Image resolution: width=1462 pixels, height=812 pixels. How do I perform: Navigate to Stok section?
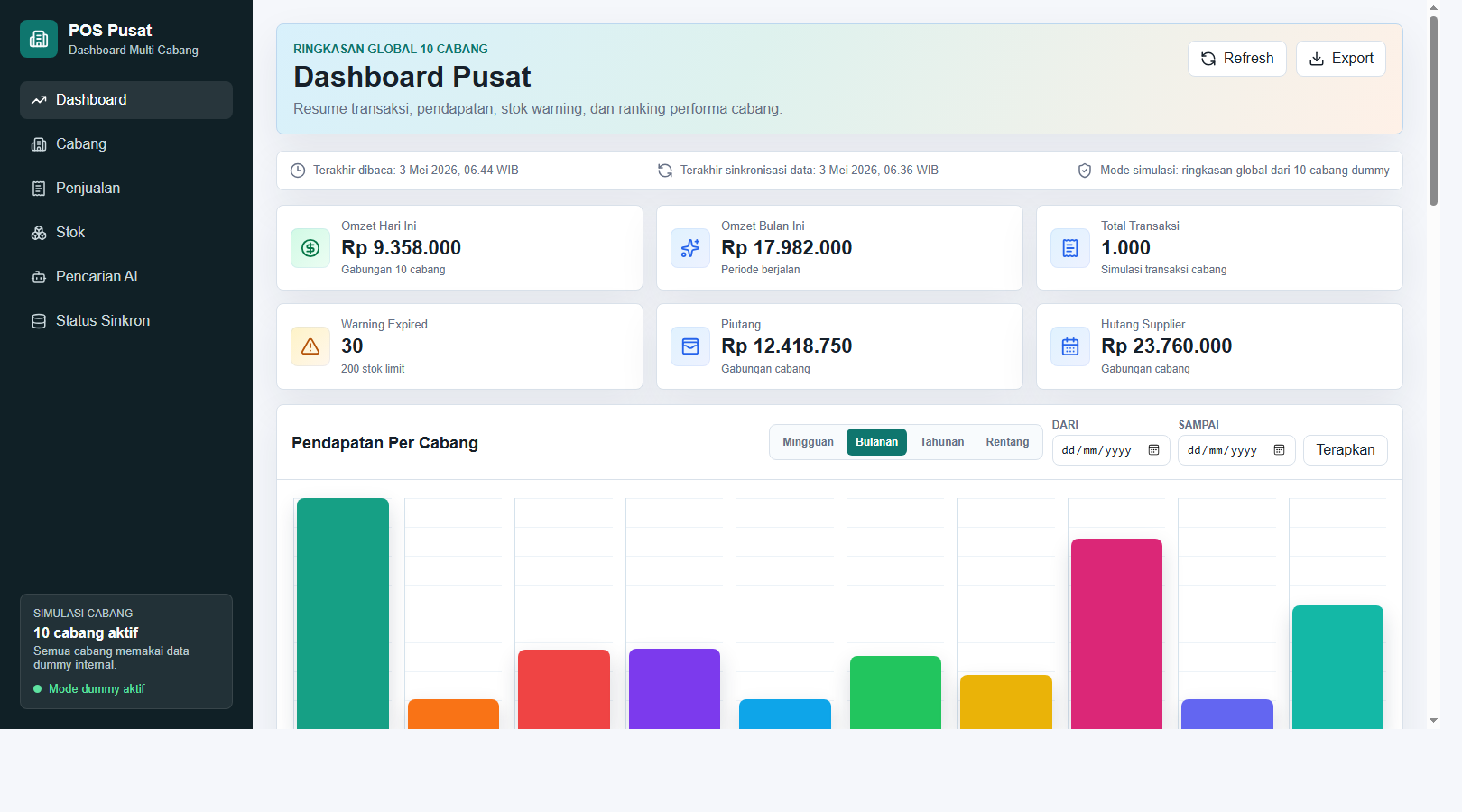(126, 233)
